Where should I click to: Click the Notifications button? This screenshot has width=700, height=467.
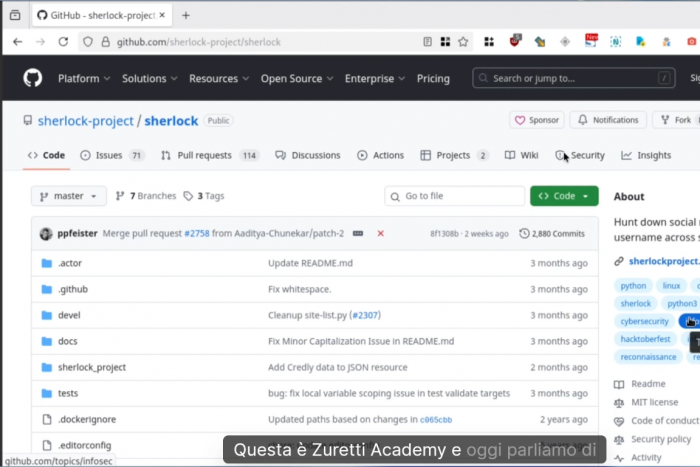(x=608, y=120)
